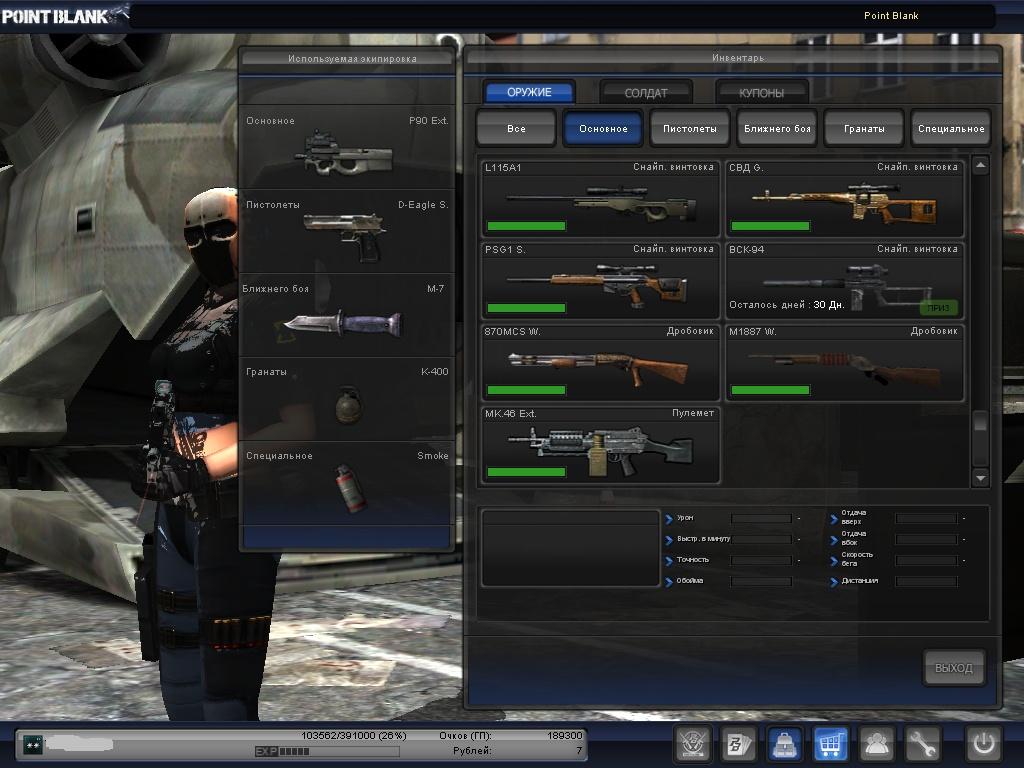Select the MK.46 Ext. machine gun card
Image resolution: width=1024 pixels, height=768 pixels.
coord(600,445)
